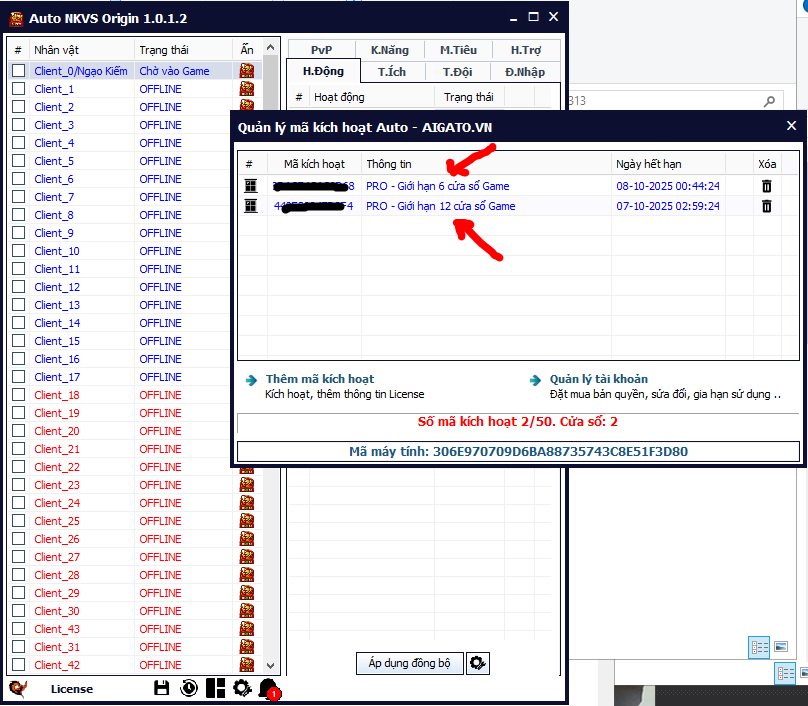The image size is (808, 706).
Task: Check the box for Client_20
Action: click(x=19, y=431)
